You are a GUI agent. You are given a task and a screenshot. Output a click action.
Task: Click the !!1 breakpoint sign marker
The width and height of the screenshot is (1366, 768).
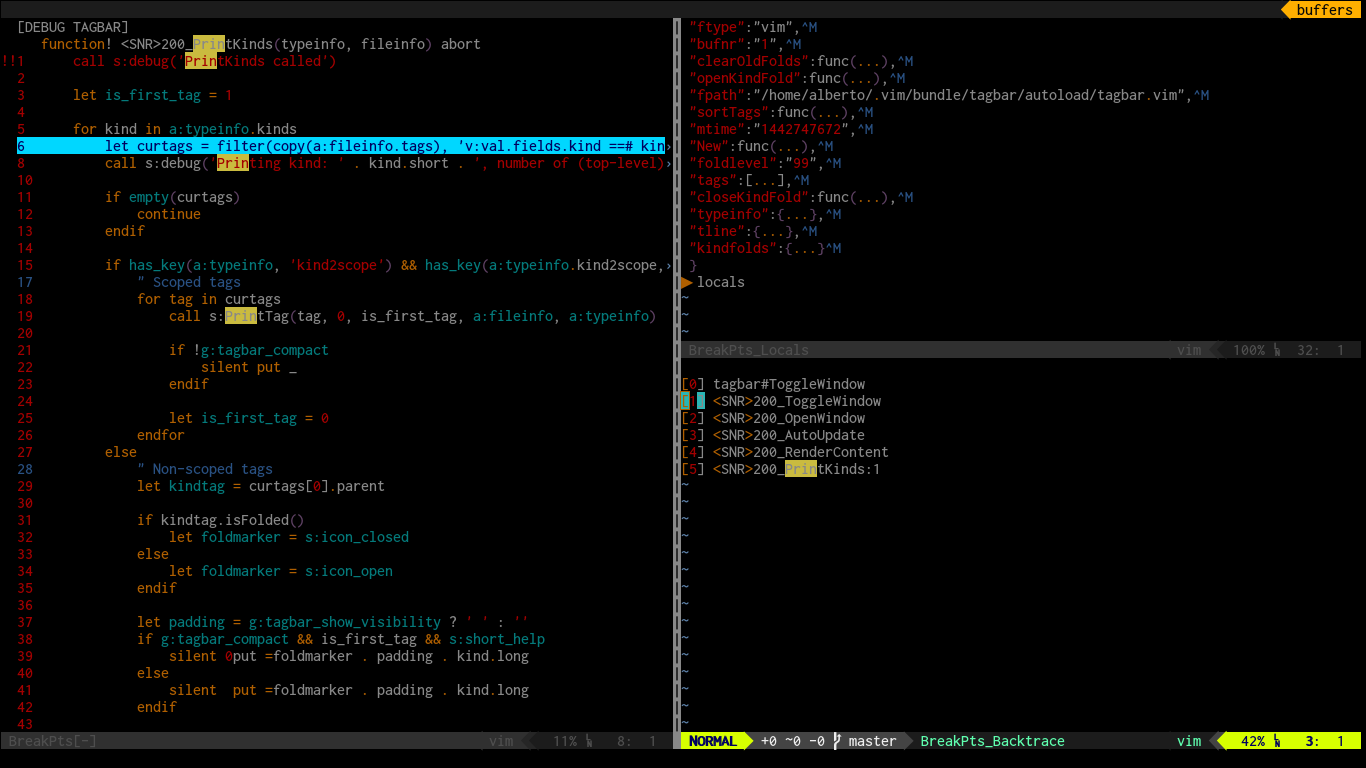coord(13,61)
